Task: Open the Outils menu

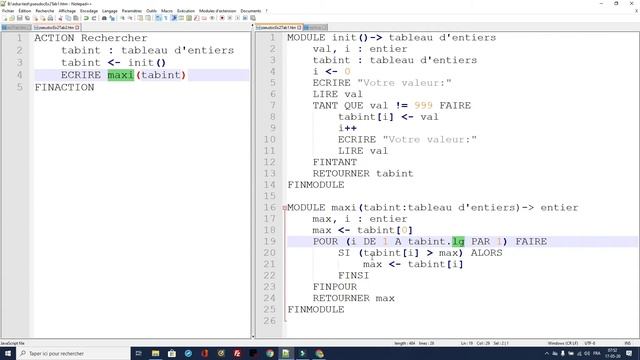Action: pyautogui.click(x=151, y=11)
